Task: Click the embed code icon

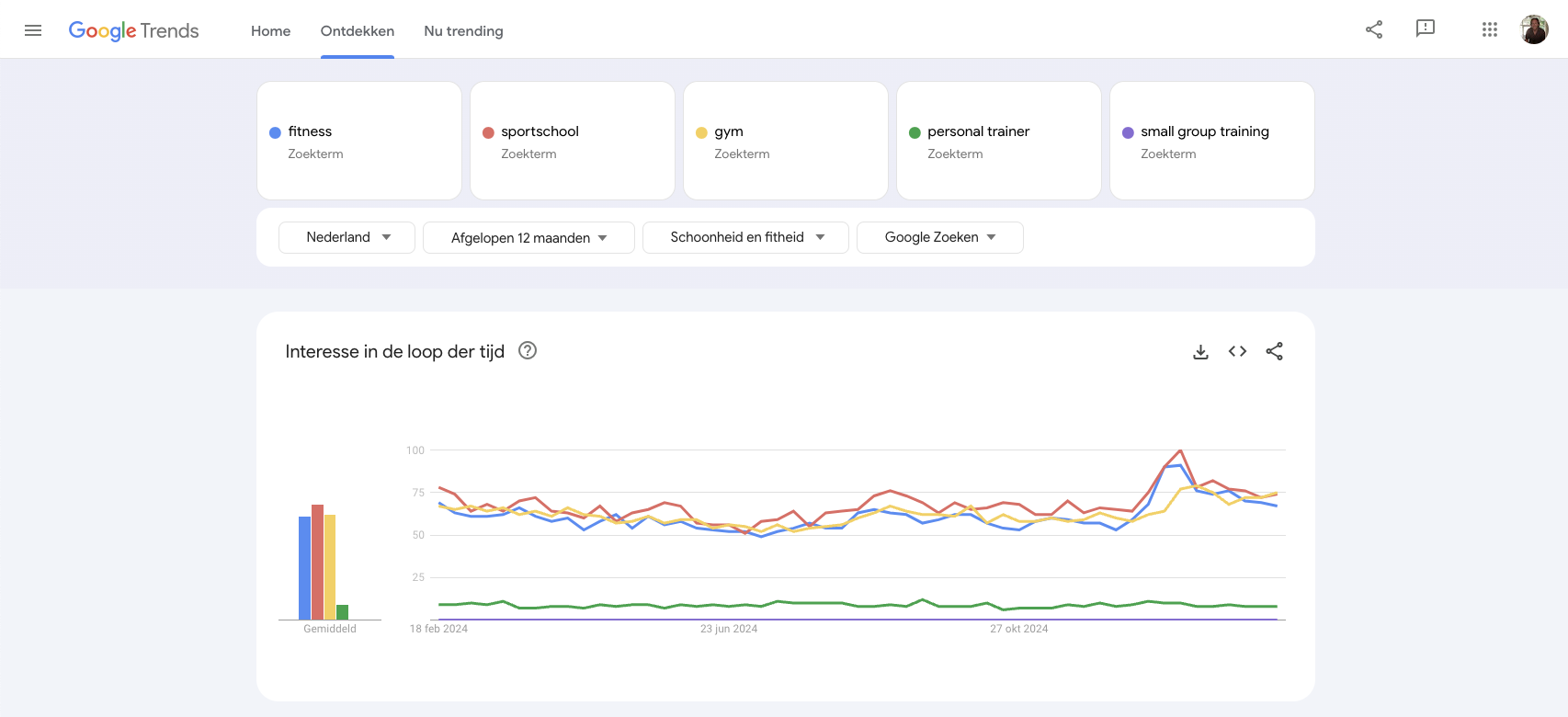Action: click(1237, 351)
